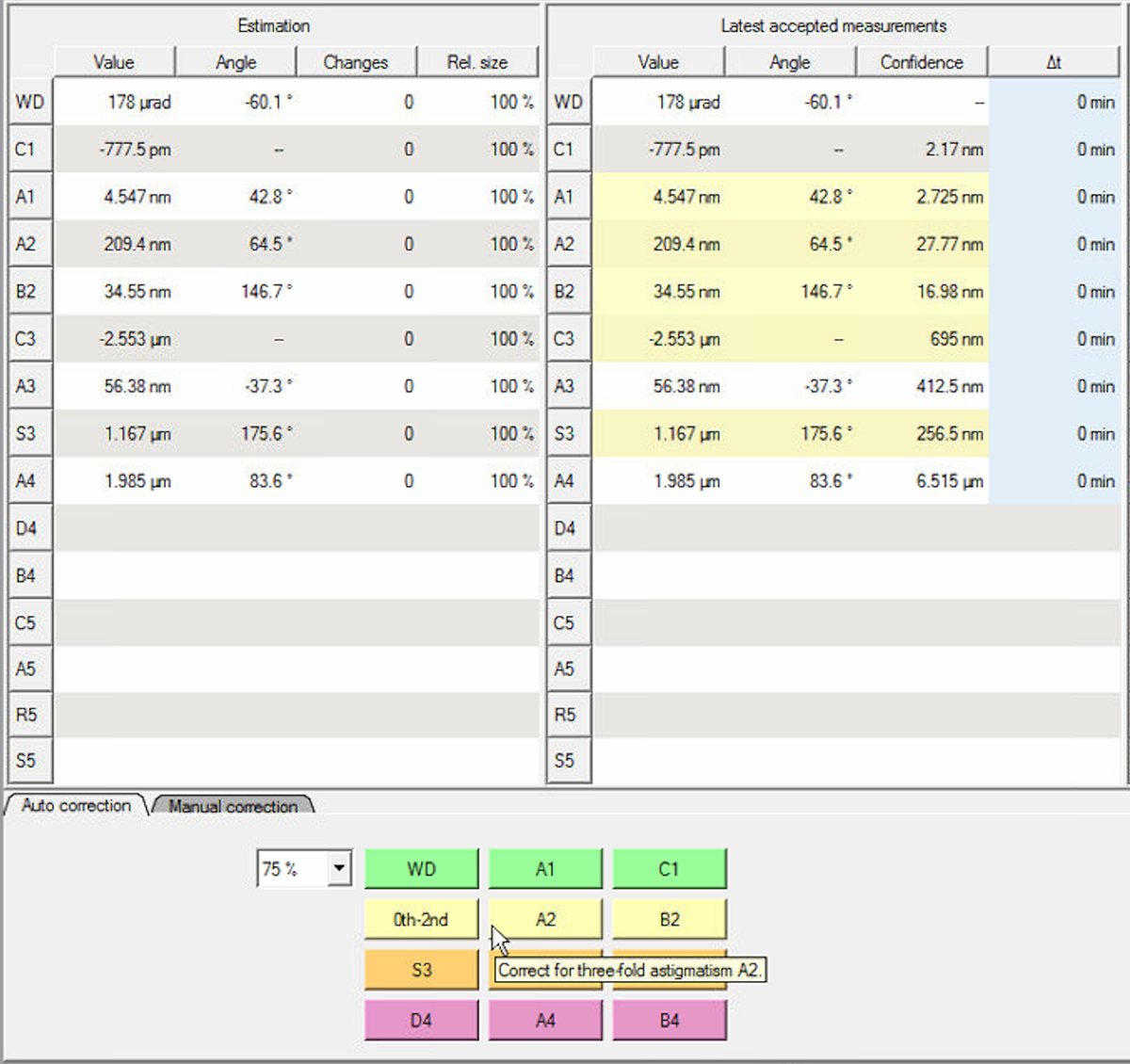Click the D4 correction button
Screen dimensions: 1130x1064
[421, 1019]
